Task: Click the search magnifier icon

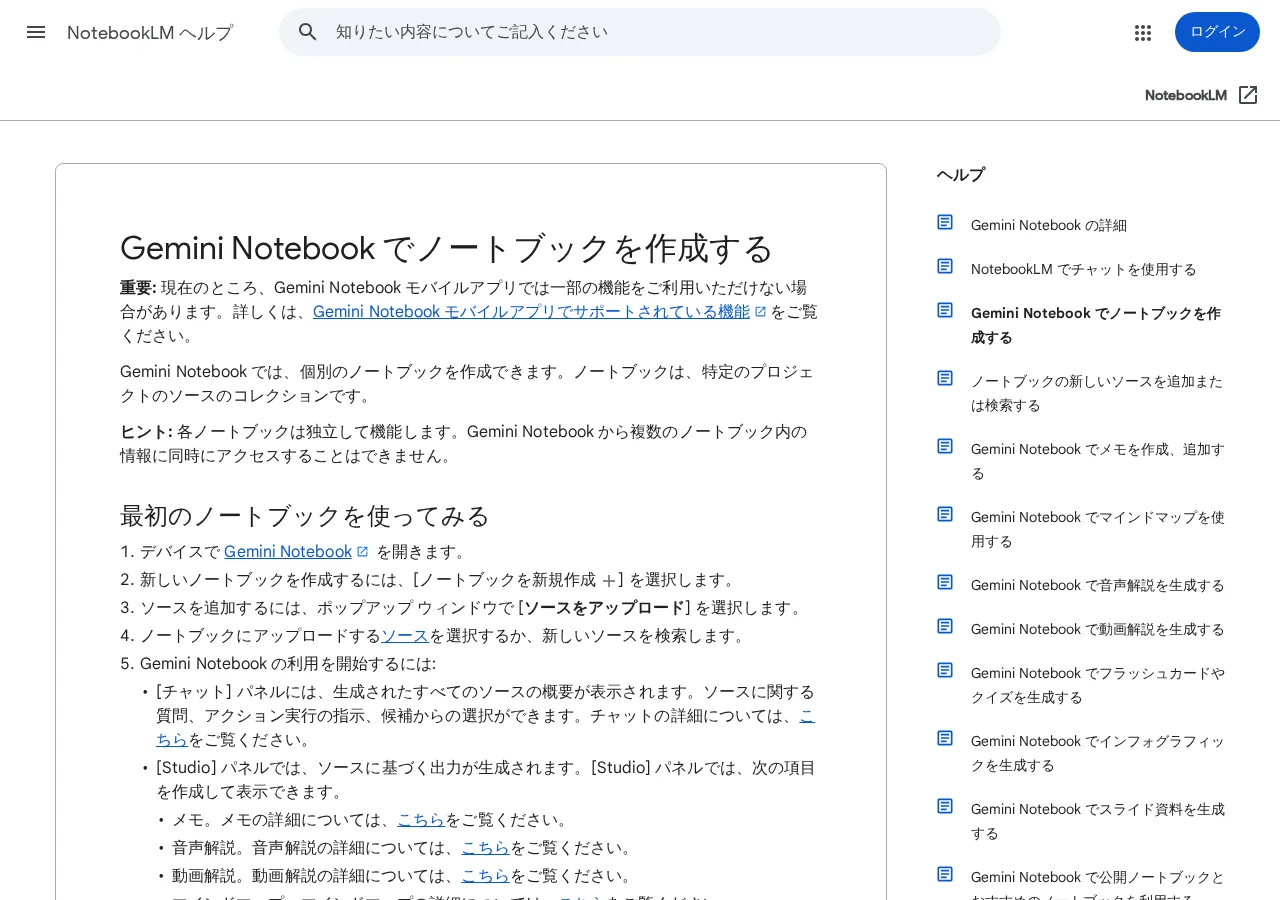Action: click(x=308, y=32)
